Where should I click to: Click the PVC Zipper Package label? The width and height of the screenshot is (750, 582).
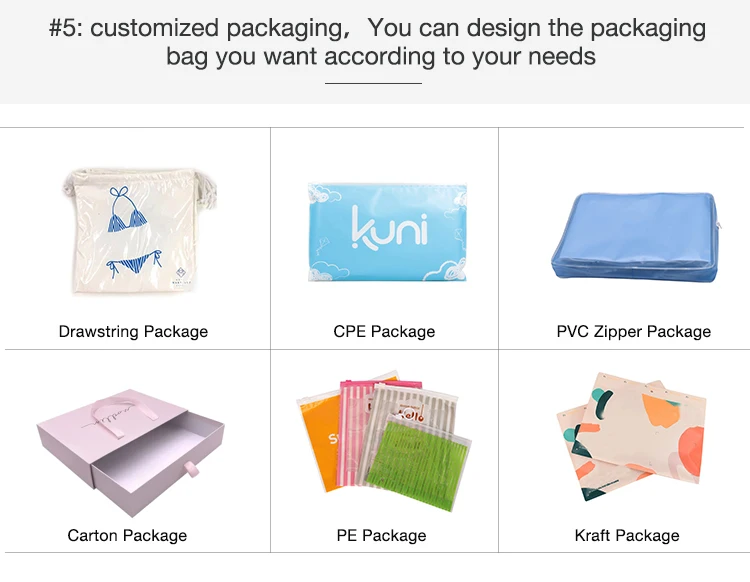634,331
